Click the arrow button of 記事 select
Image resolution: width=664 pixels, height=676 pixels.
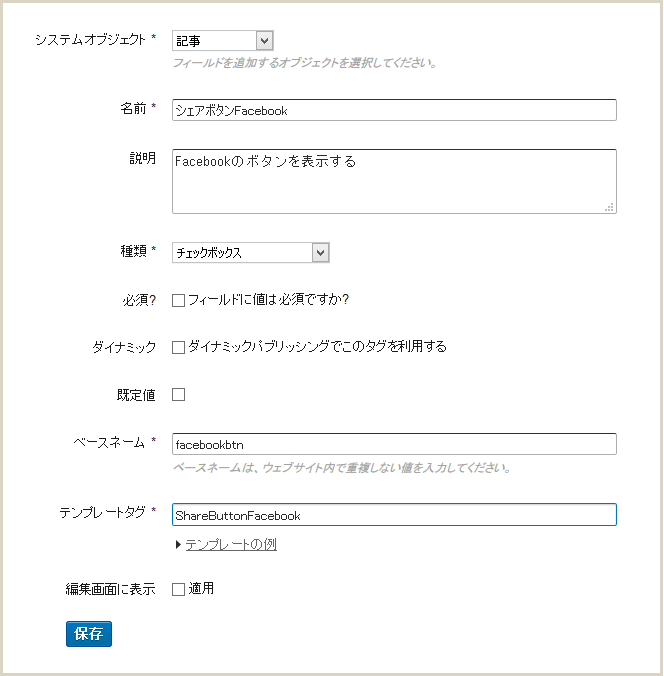264,41
